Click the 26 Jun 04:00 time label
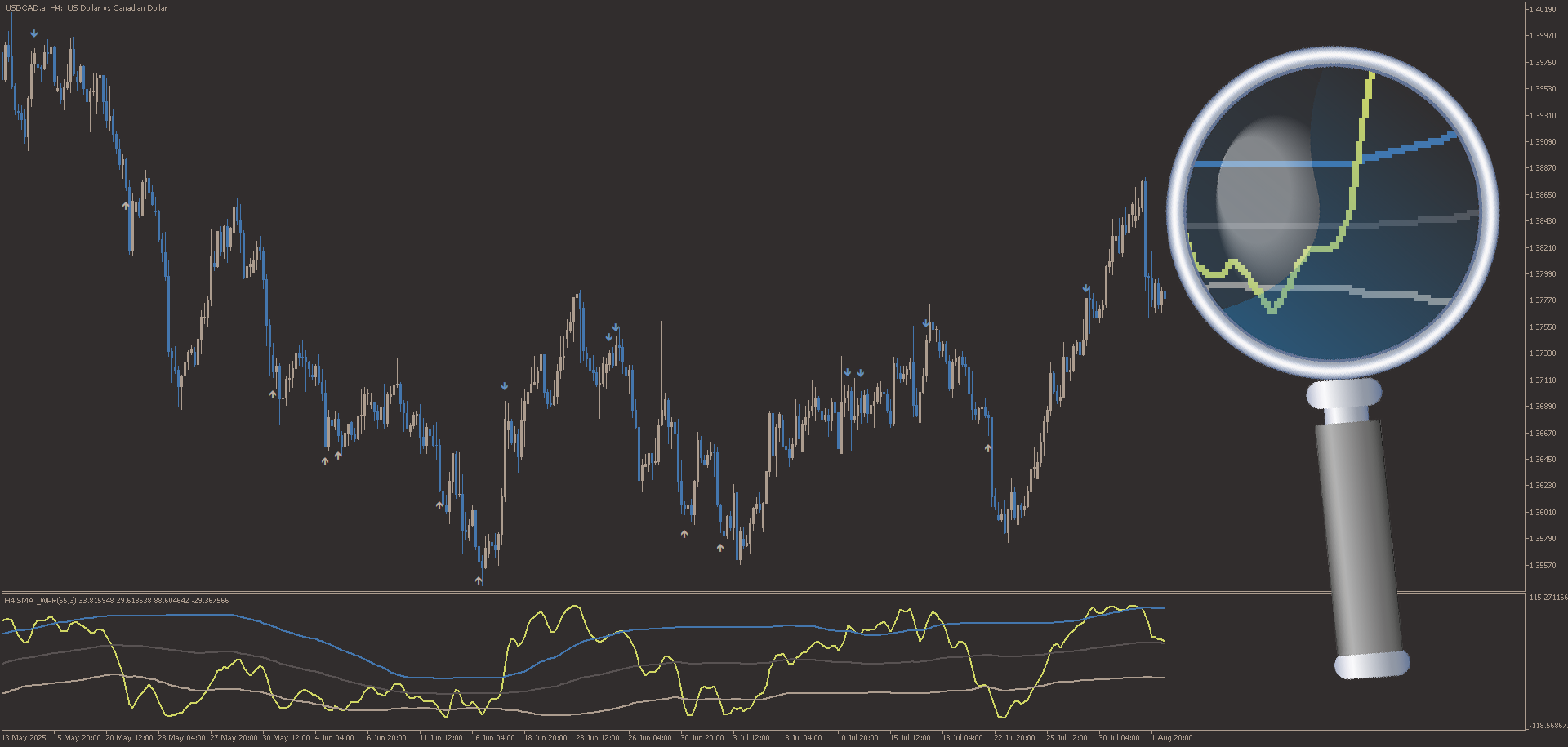Screen dimensions: 1568x747 650,738
